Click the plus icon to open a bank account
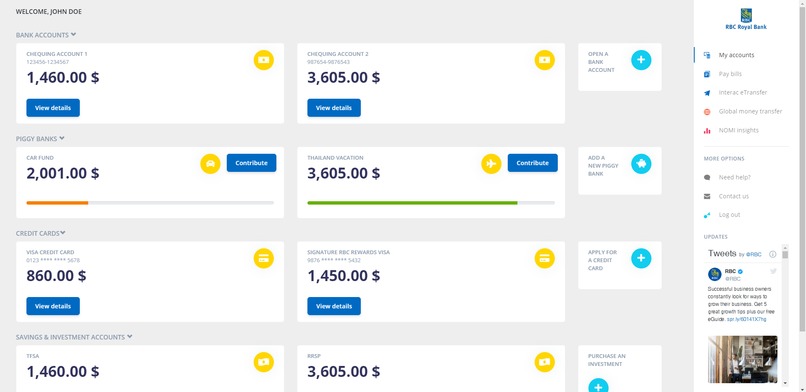Screen dimensions: 806x392 (641, 60)
